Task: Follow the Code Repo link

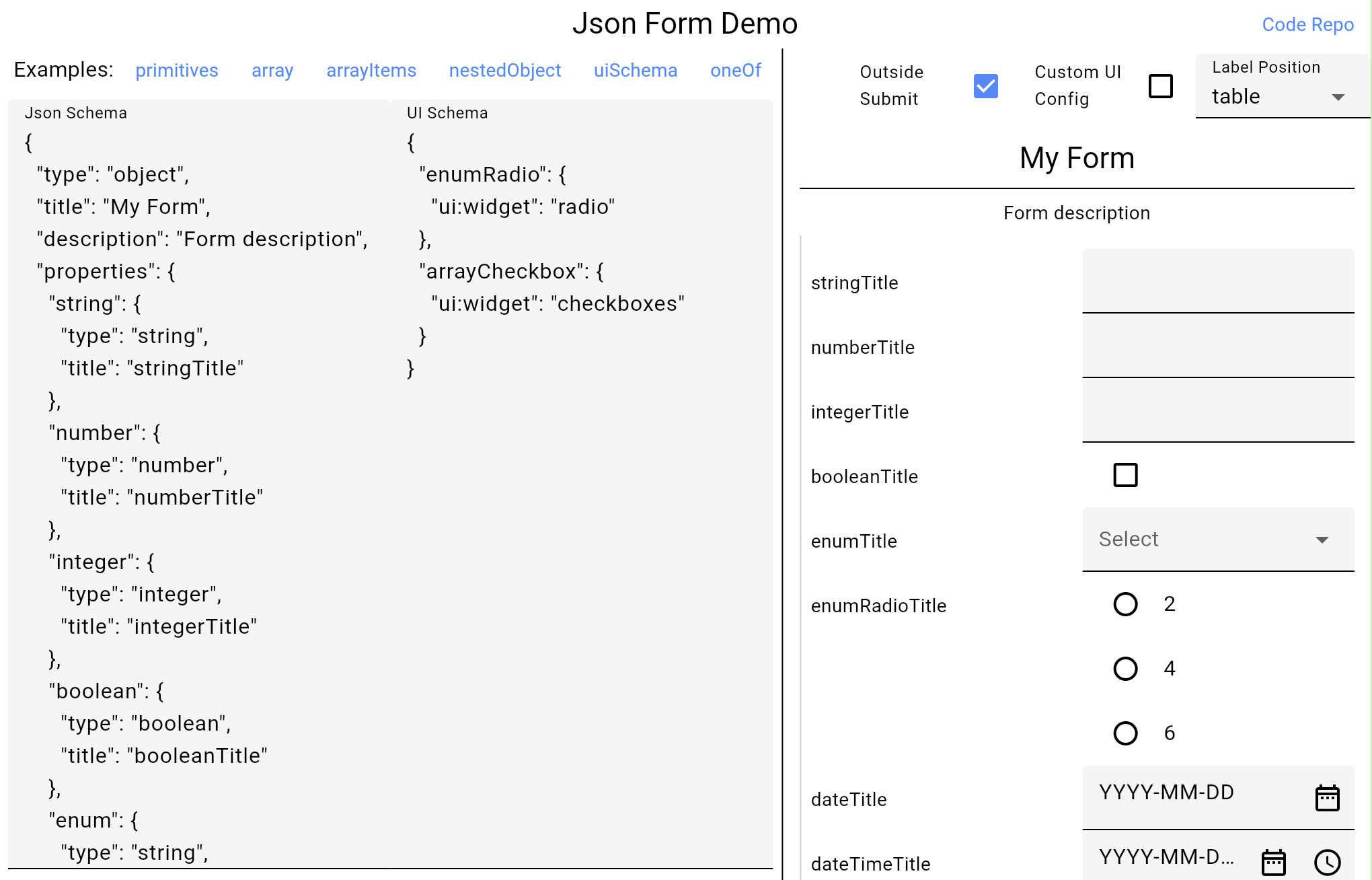Action: [1307, 25]
